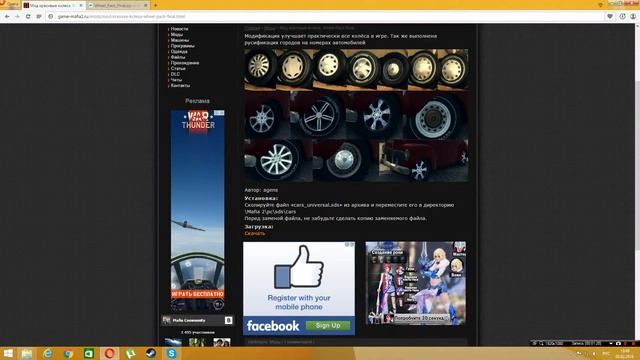
Task: Open the Машины menu link
Action: (x=180, y=40)
